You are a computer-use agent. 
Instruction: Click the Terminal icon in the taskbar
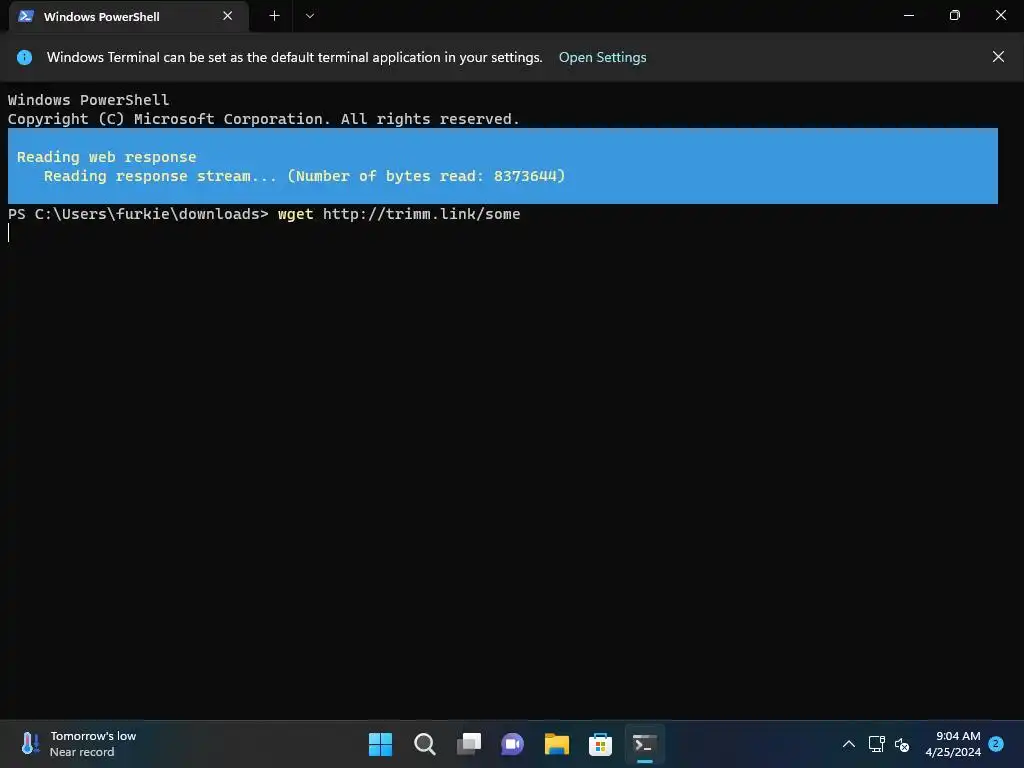click(x=645, y=744)
